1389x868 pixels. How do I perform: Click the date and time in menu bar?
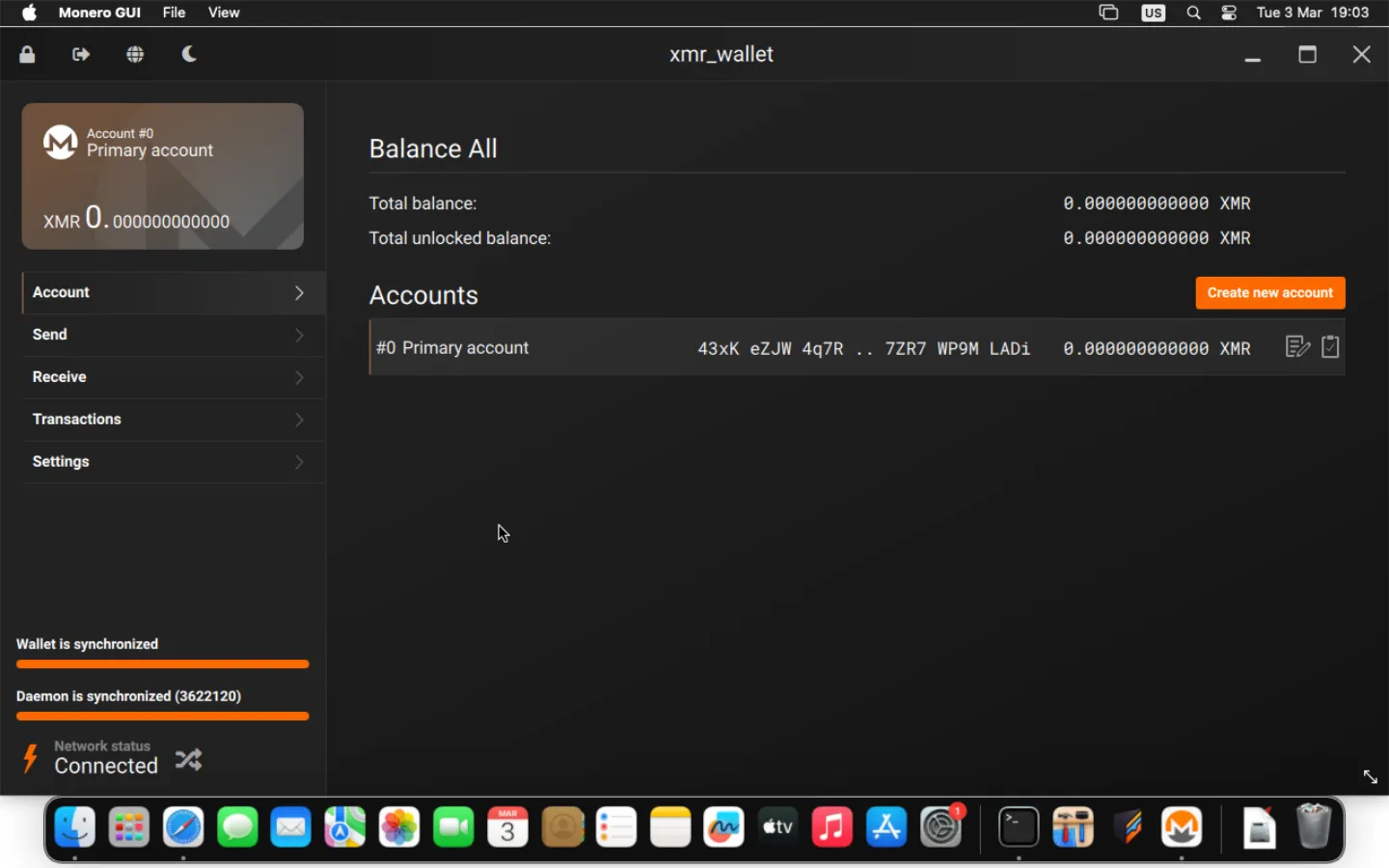click(1313, 13)
